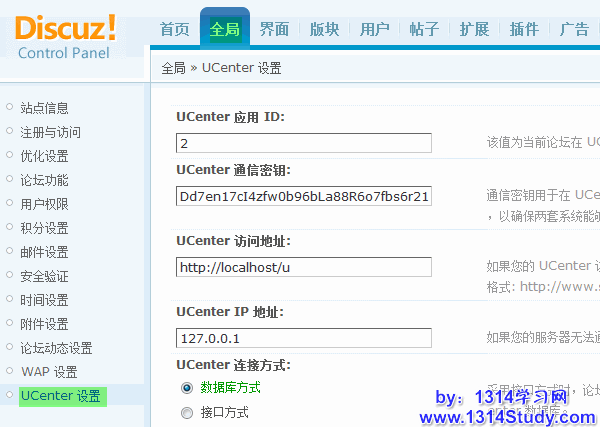The height and width of the screenshot is (427, 600).
Task: Click the UCenter IP 地址 field
Action: click(303, 338)
